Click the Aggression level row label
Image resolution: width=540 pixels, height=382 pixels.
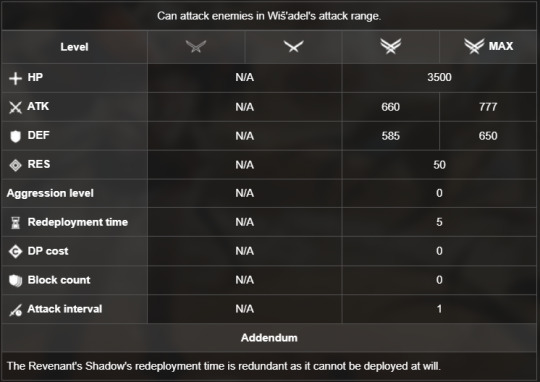[x=50, y=193]
